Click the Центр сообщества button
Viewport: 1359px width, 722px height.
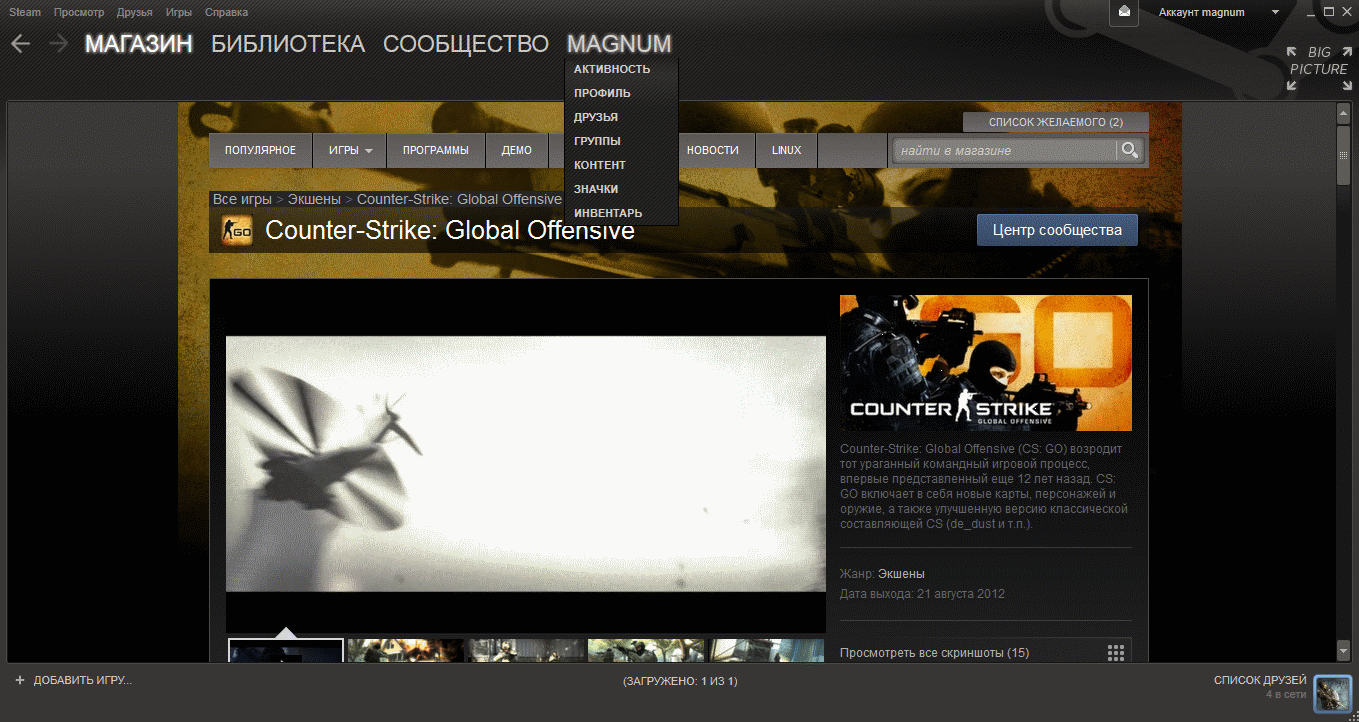[1057, 230]
